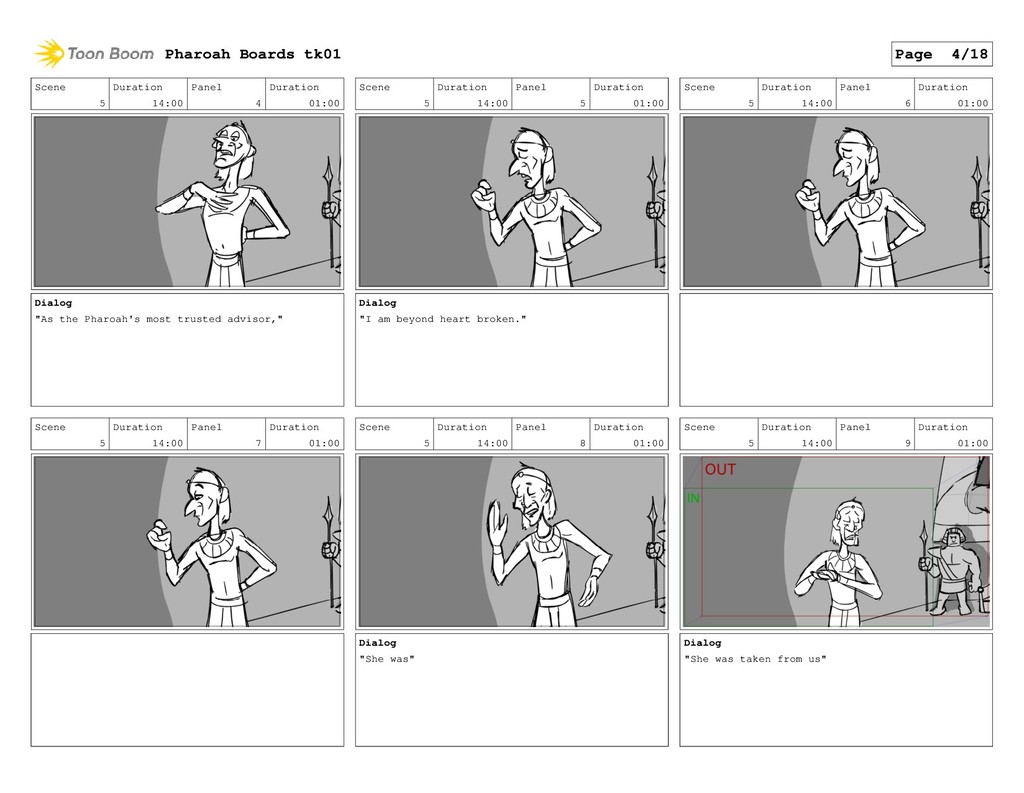This screenshot has width=1024, height=793.
Task: Select the Panel 5 clenched fist thumbnail
Action: click(512, 202)
